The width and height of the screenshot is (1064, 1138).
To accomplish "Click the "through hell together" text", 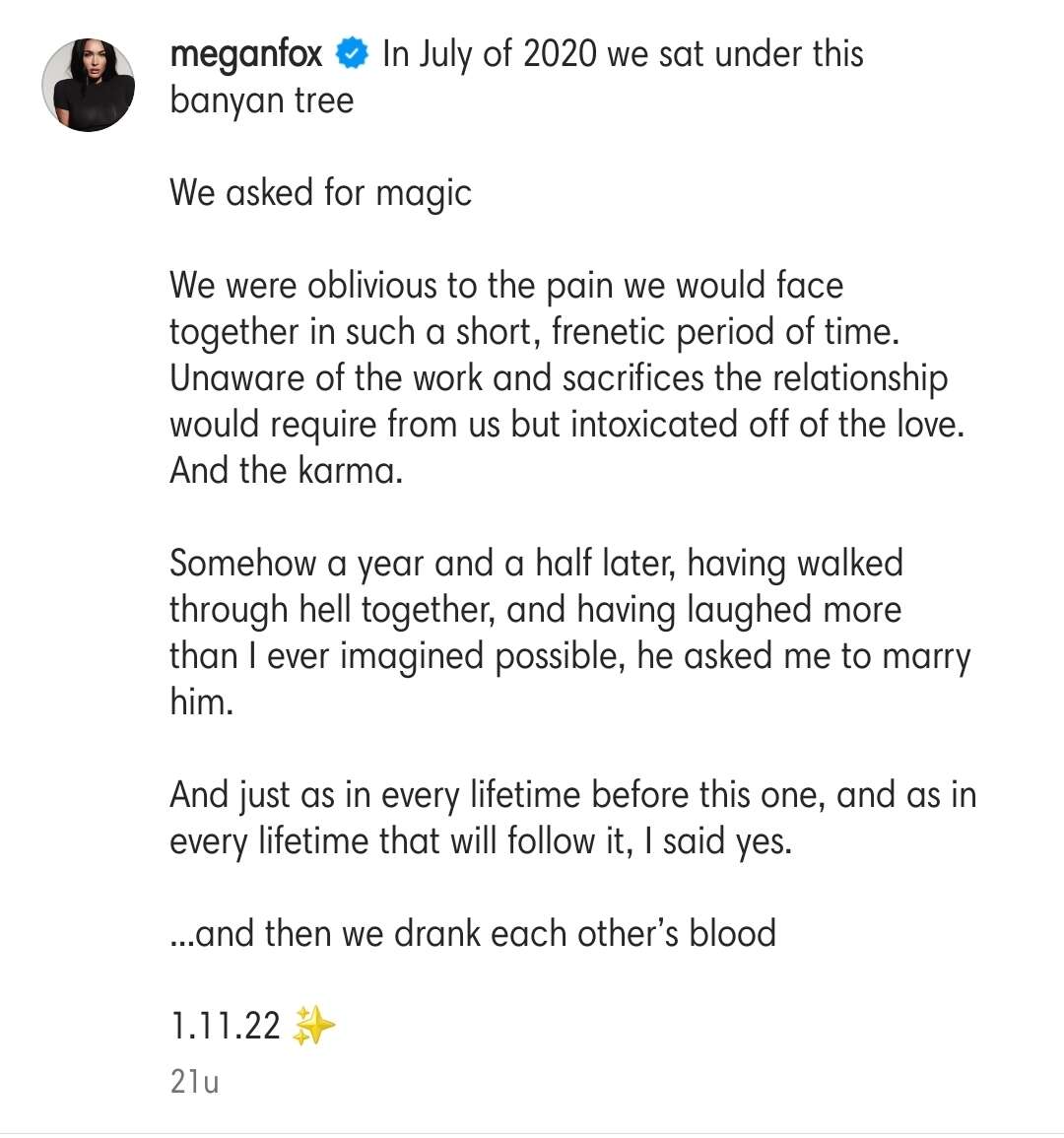I will [x=330, y=610].
